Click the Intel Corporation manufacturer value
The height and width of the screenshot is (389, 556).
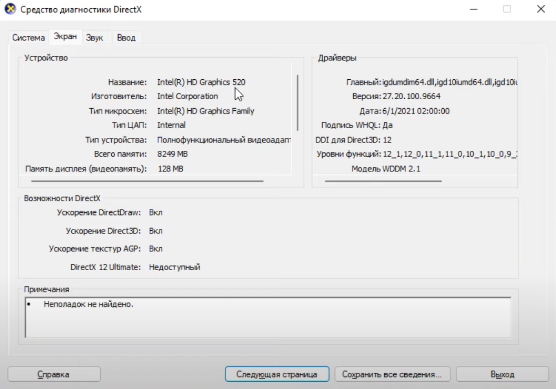click(x=188, y=96)
